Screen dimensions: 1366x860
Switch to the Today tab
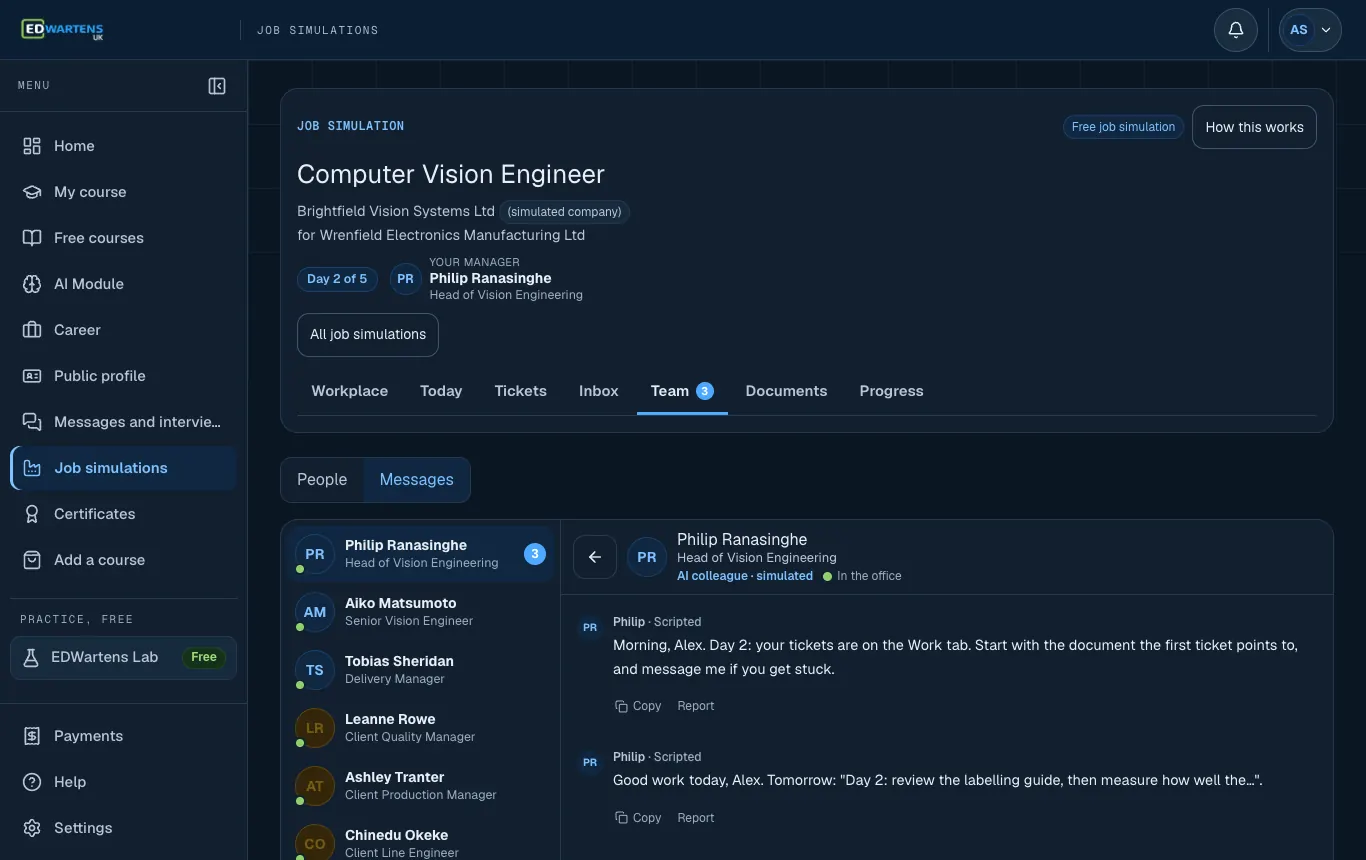pos(441,391)
